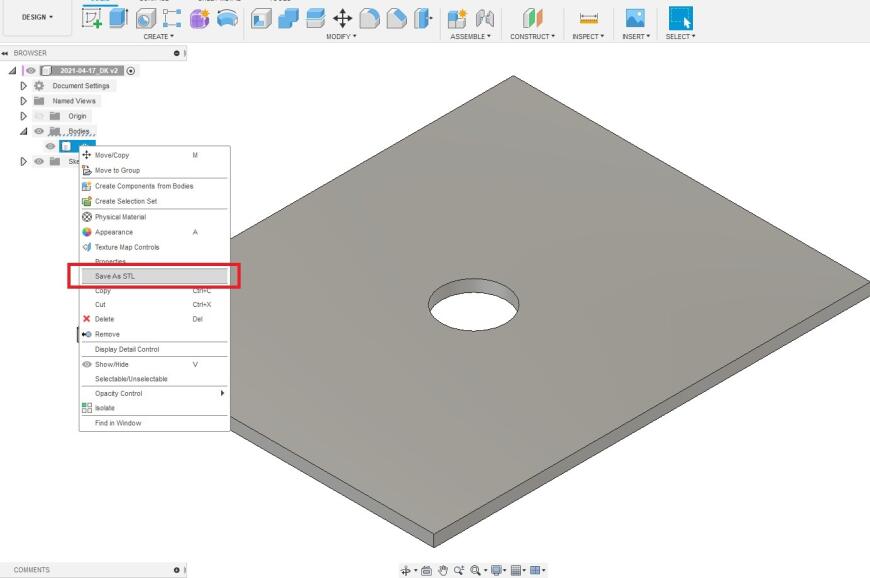The image size is (870, 578).
Task: Choose Move/Copy in context menu
Action: [154, 155]
